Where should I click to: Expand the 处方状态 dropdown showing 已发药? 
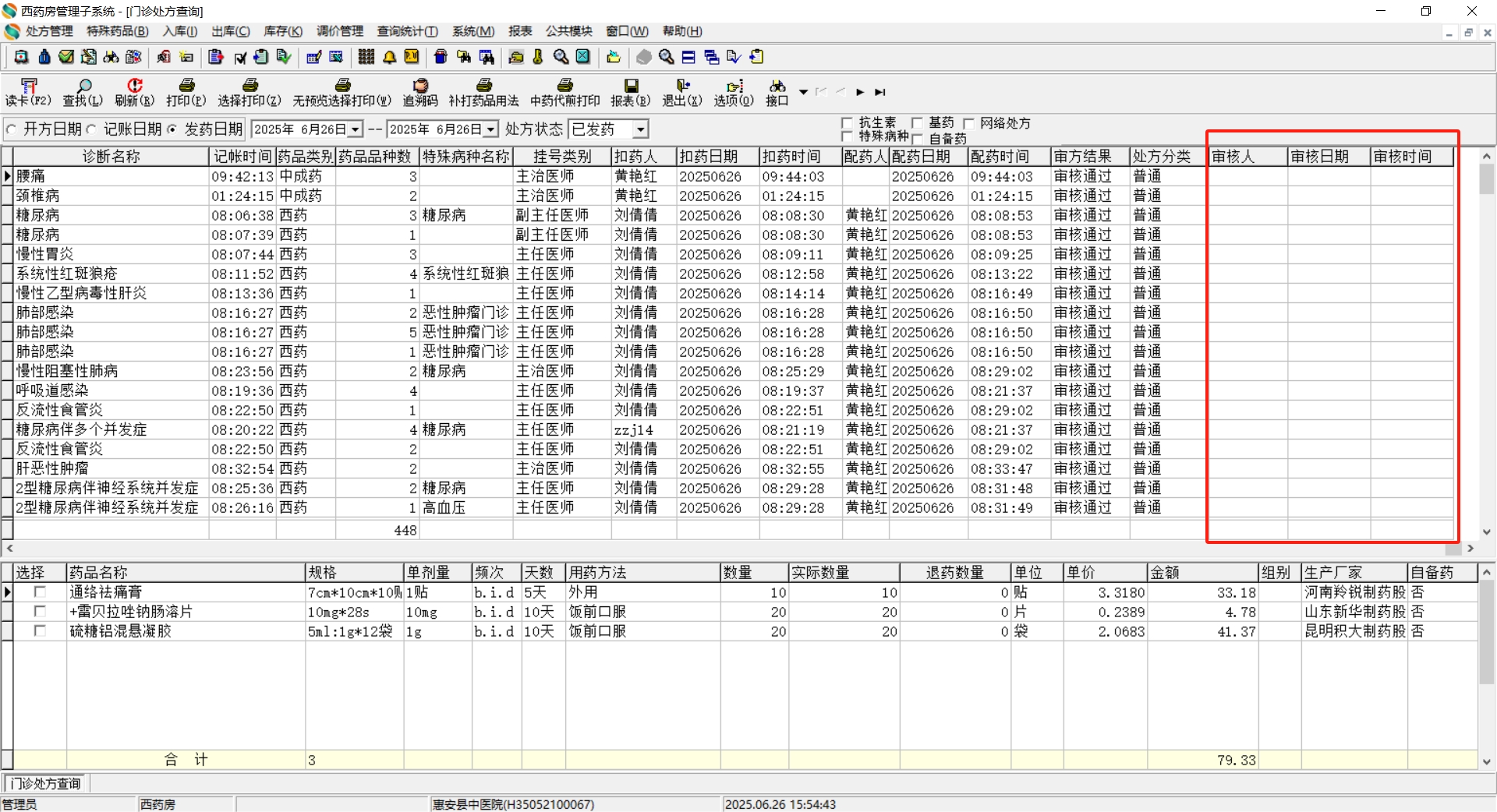[640, 129]
